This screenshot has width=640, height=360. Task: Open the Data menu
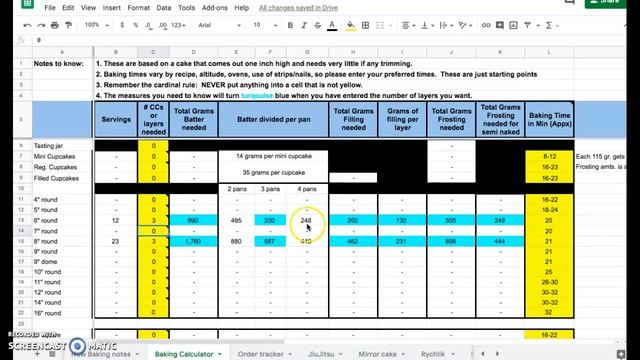pos(164,8)
